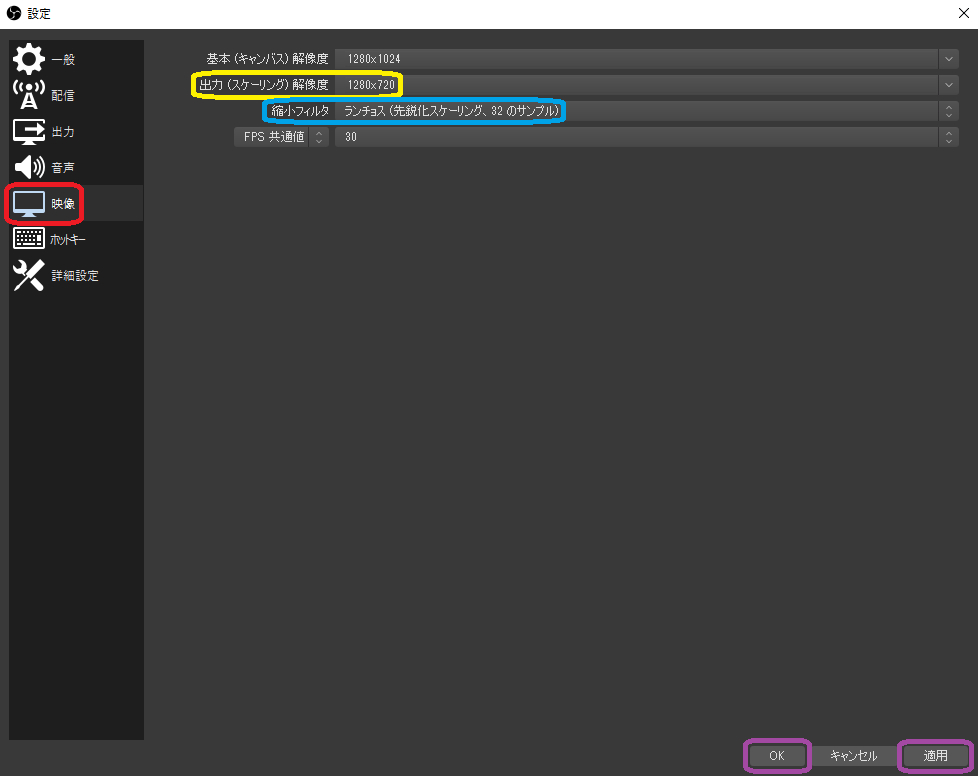Click the General gear icon in sidebar
Screen dimensions: 978x776
point(28,59)
